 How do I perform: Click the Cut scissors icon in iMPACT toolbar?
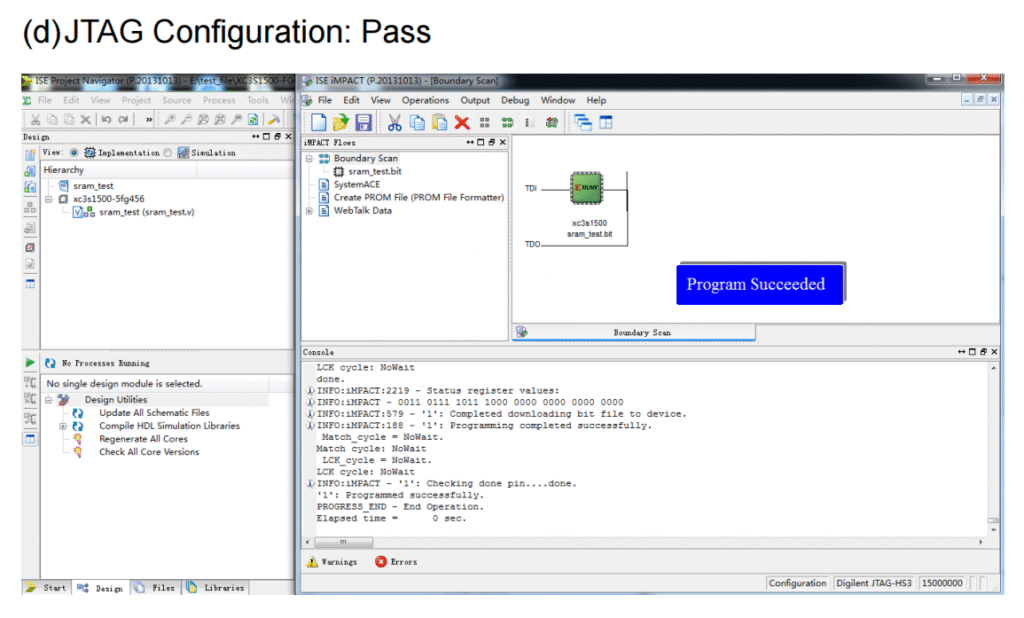tap(394, 122)
